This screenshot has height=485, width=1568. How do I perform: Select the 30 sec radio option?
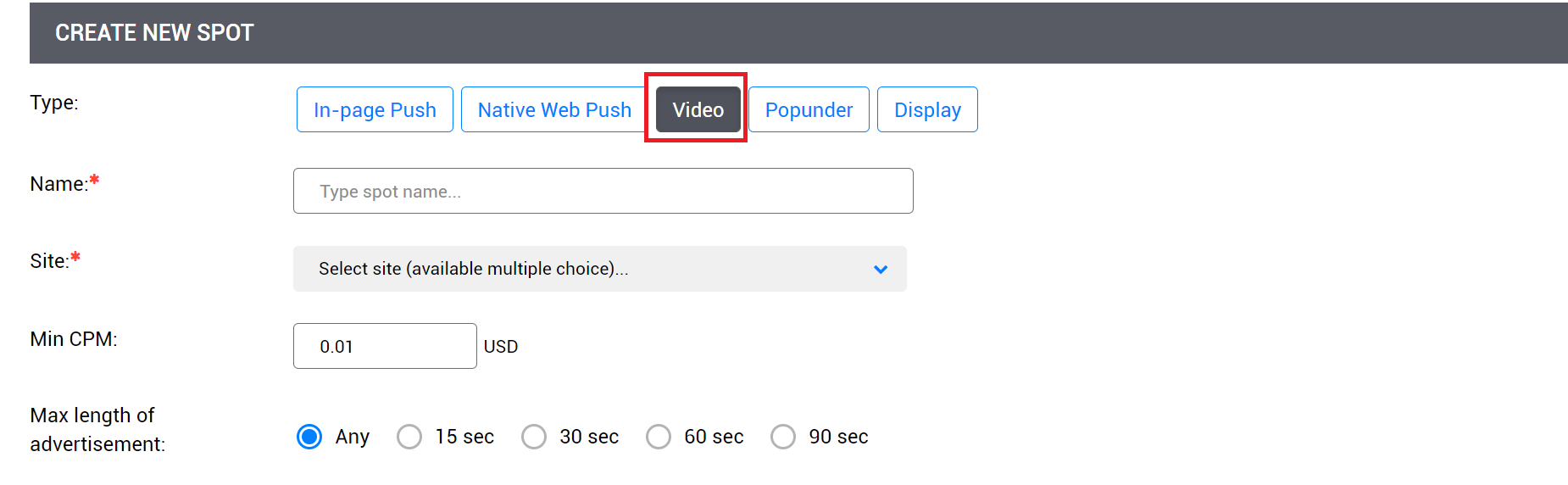pyautogui.click(x=534, y=437)
